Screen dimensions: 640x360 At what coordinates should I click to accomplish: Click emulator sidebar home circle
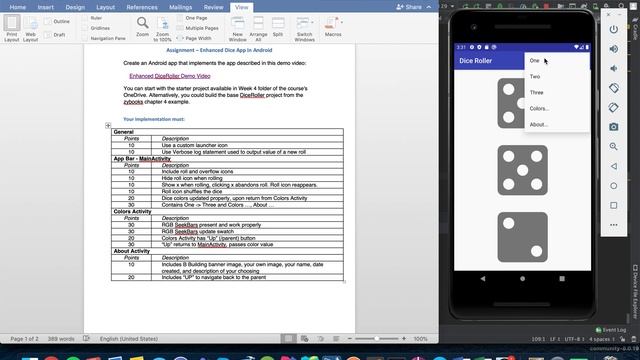pyautogui.click(x=613, y=186)
